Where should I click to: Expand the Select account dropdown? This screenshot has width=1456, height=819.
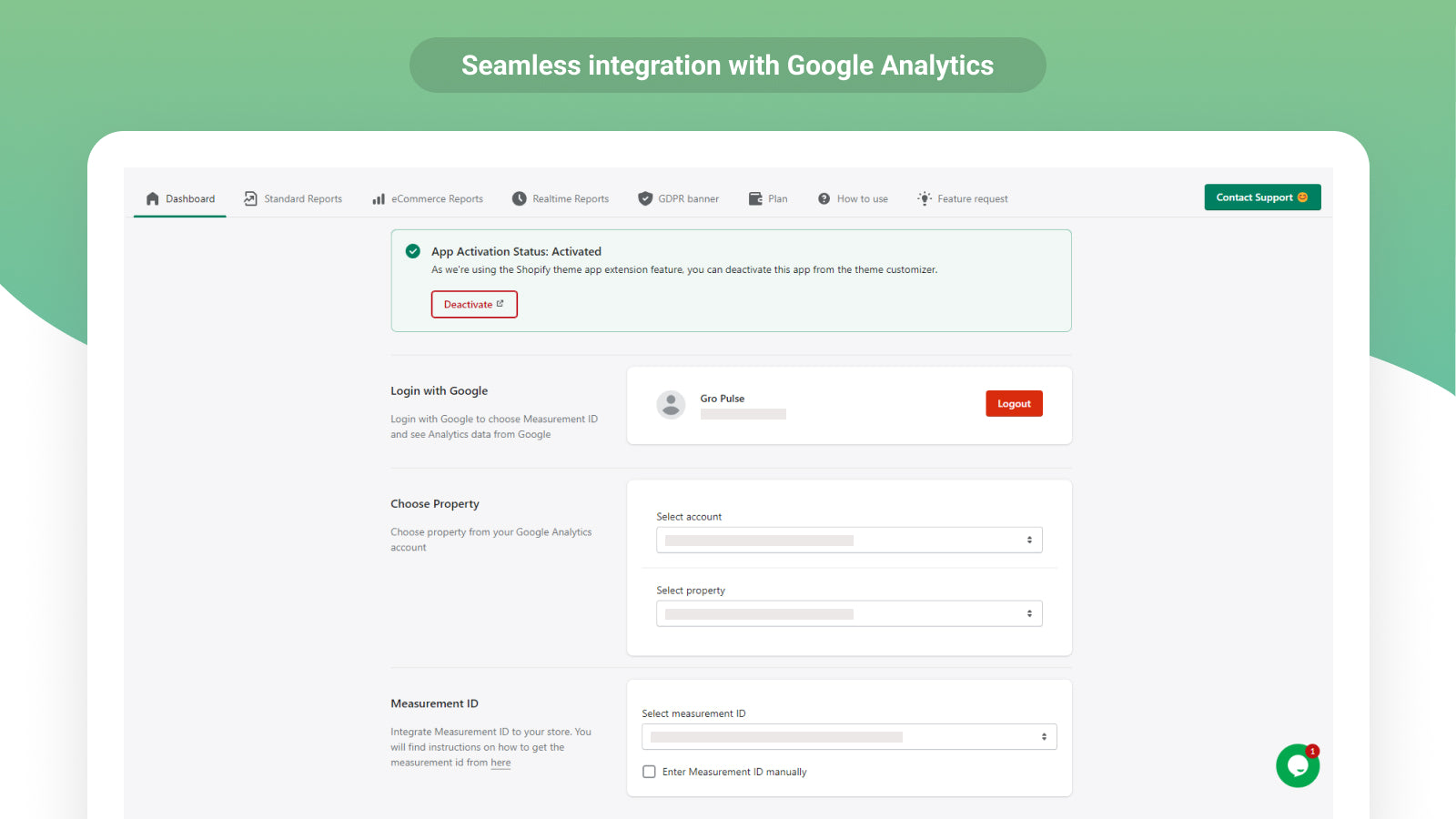coord(849,541)
